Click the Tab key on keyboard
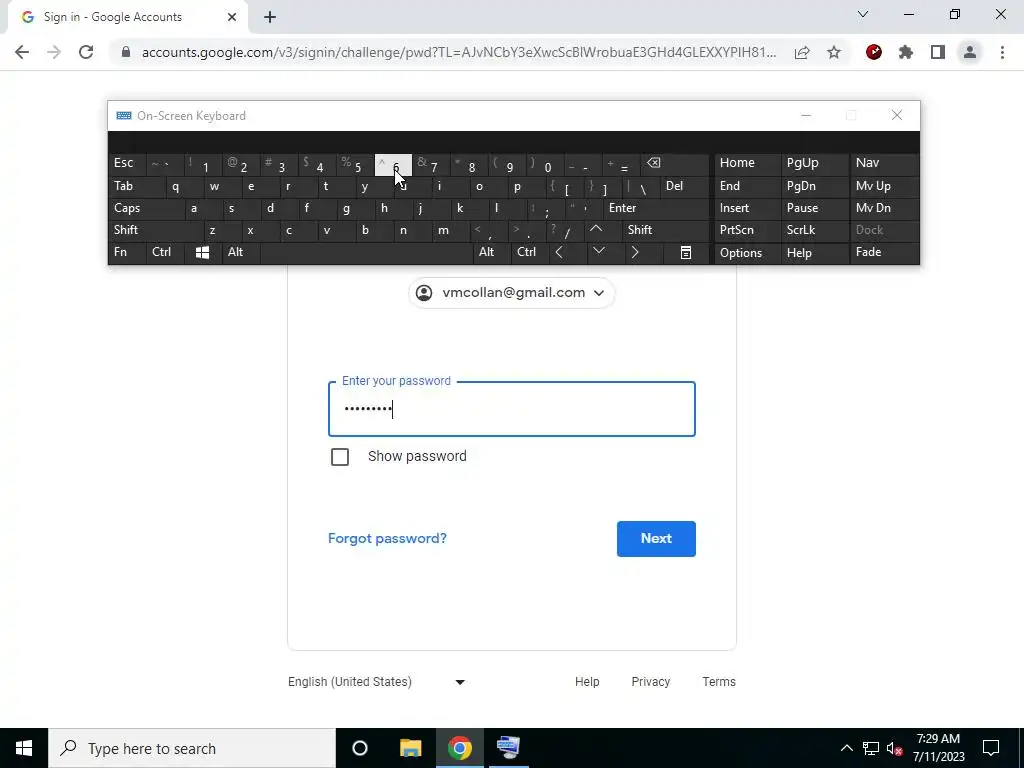This screenshot has height=768, width=1024. point(136,186)
